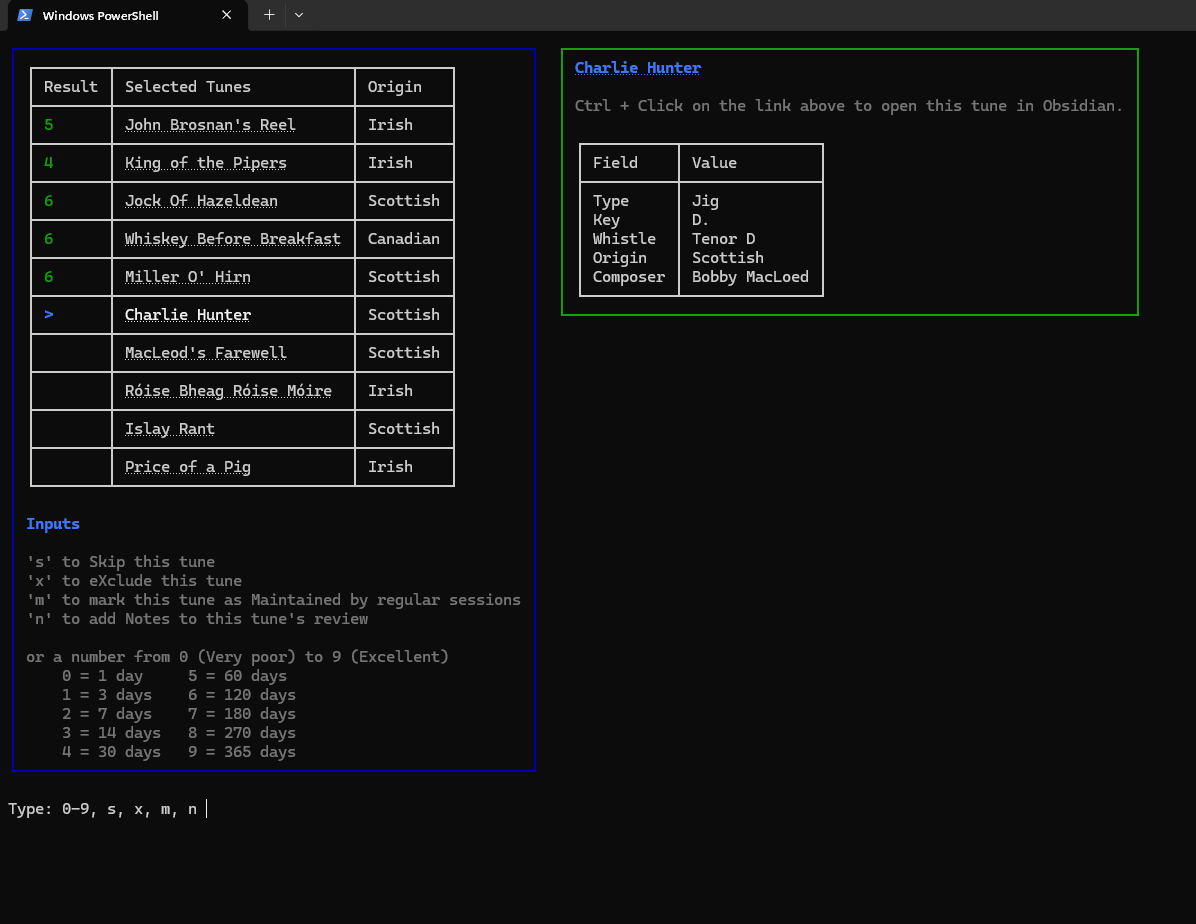Click the result 6 for Miller O' Hirn
Image resolution: width=1196 pixels, height=924 pixels.
click(x=49, y=277)
